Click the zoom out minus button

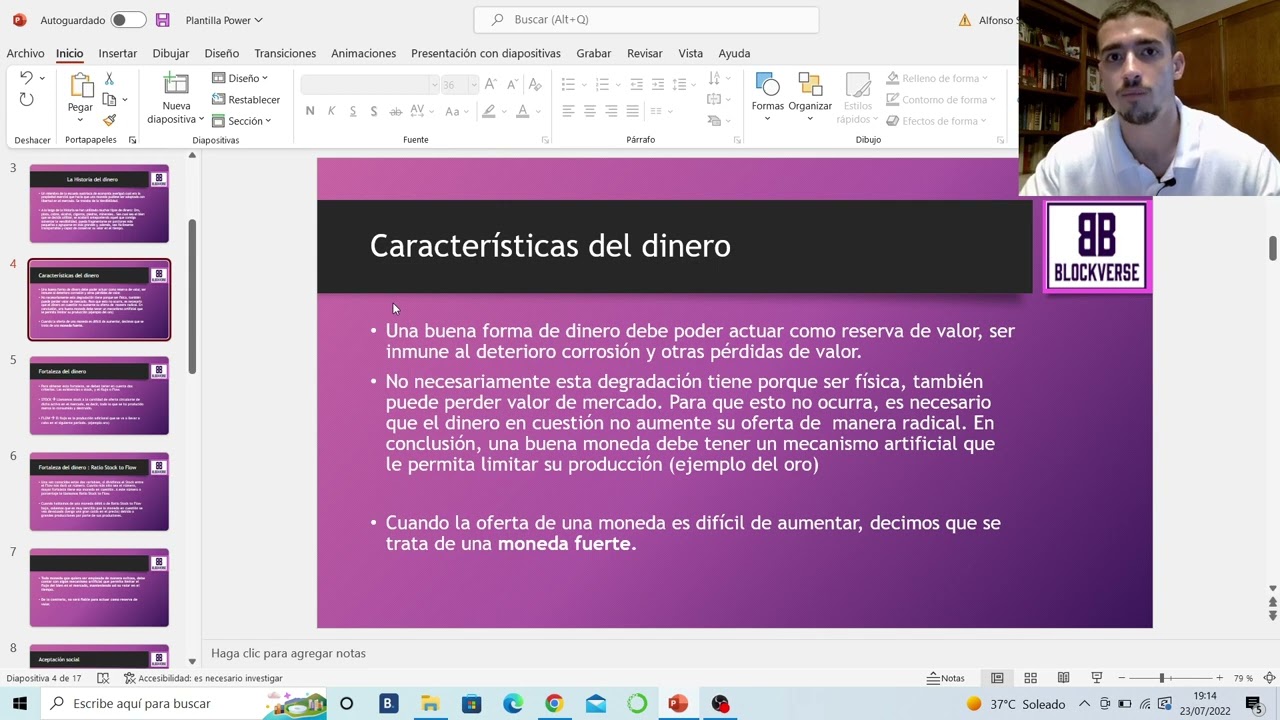pyautogui.click(x=1121, y=678)
